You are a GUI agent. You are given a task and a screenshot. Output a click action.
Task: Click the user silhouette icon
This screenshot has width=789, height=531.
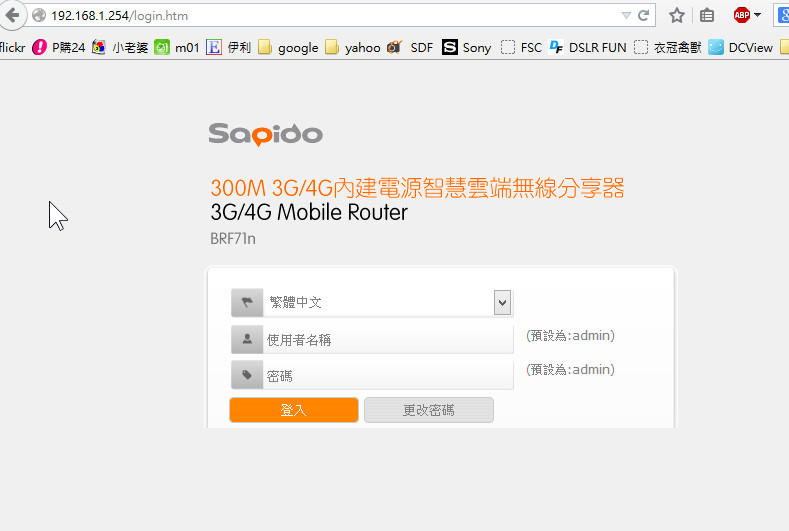tap(247, 339)
